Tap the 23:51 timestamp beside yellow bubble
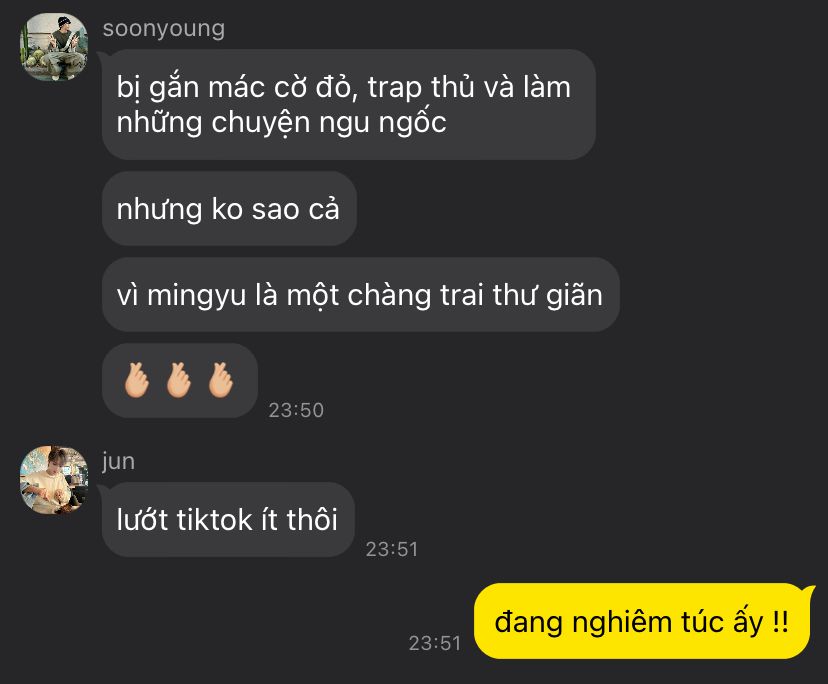 tap(435, 643)
